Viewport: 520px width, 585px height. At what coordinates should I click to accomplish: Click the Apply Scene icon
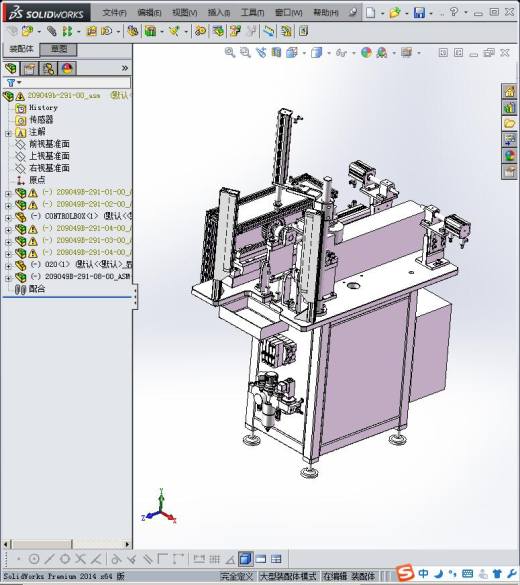pos(382,53)
